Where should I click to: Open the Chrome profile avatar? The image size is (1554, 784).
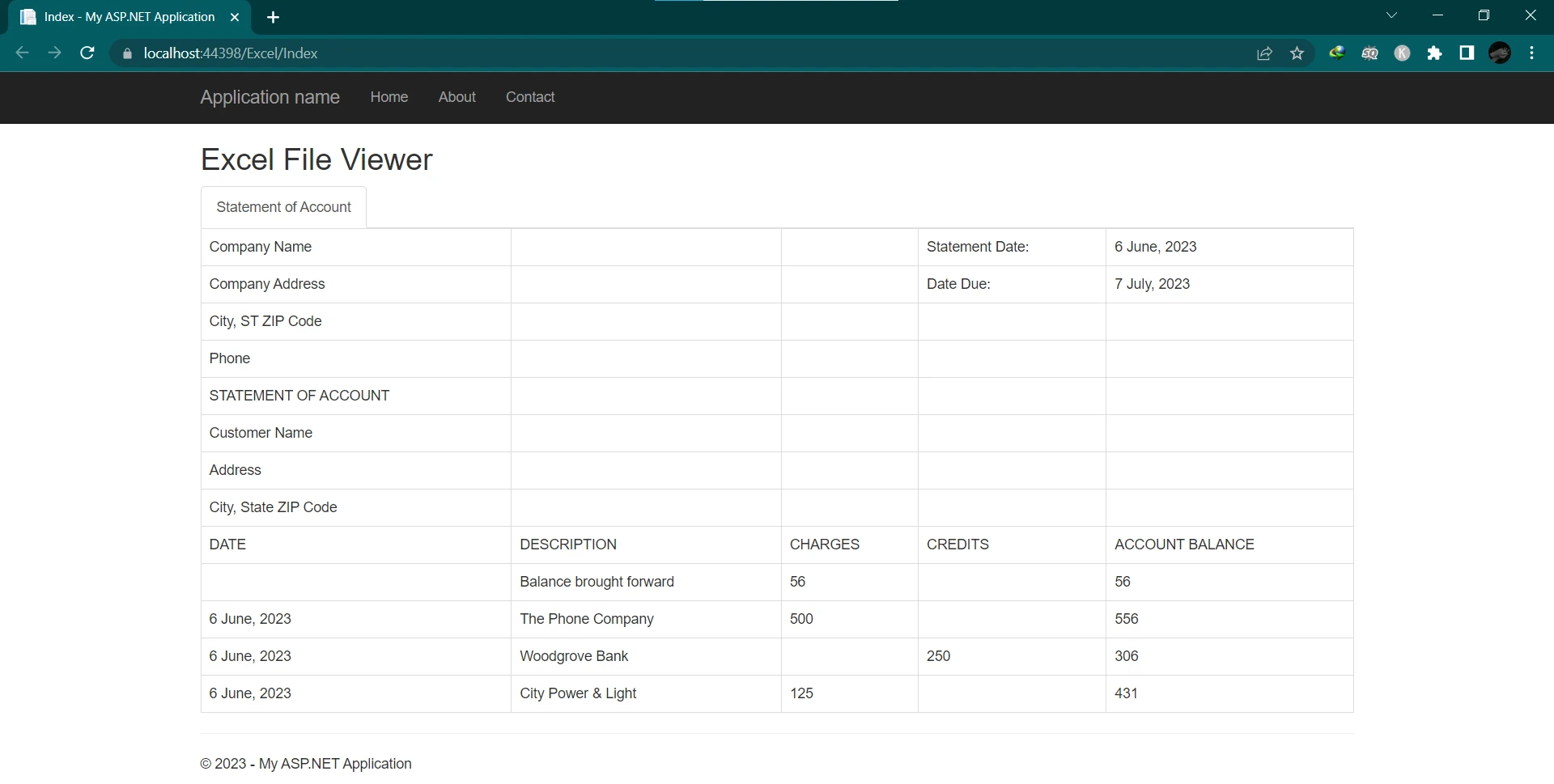[x=1499, y=53]
